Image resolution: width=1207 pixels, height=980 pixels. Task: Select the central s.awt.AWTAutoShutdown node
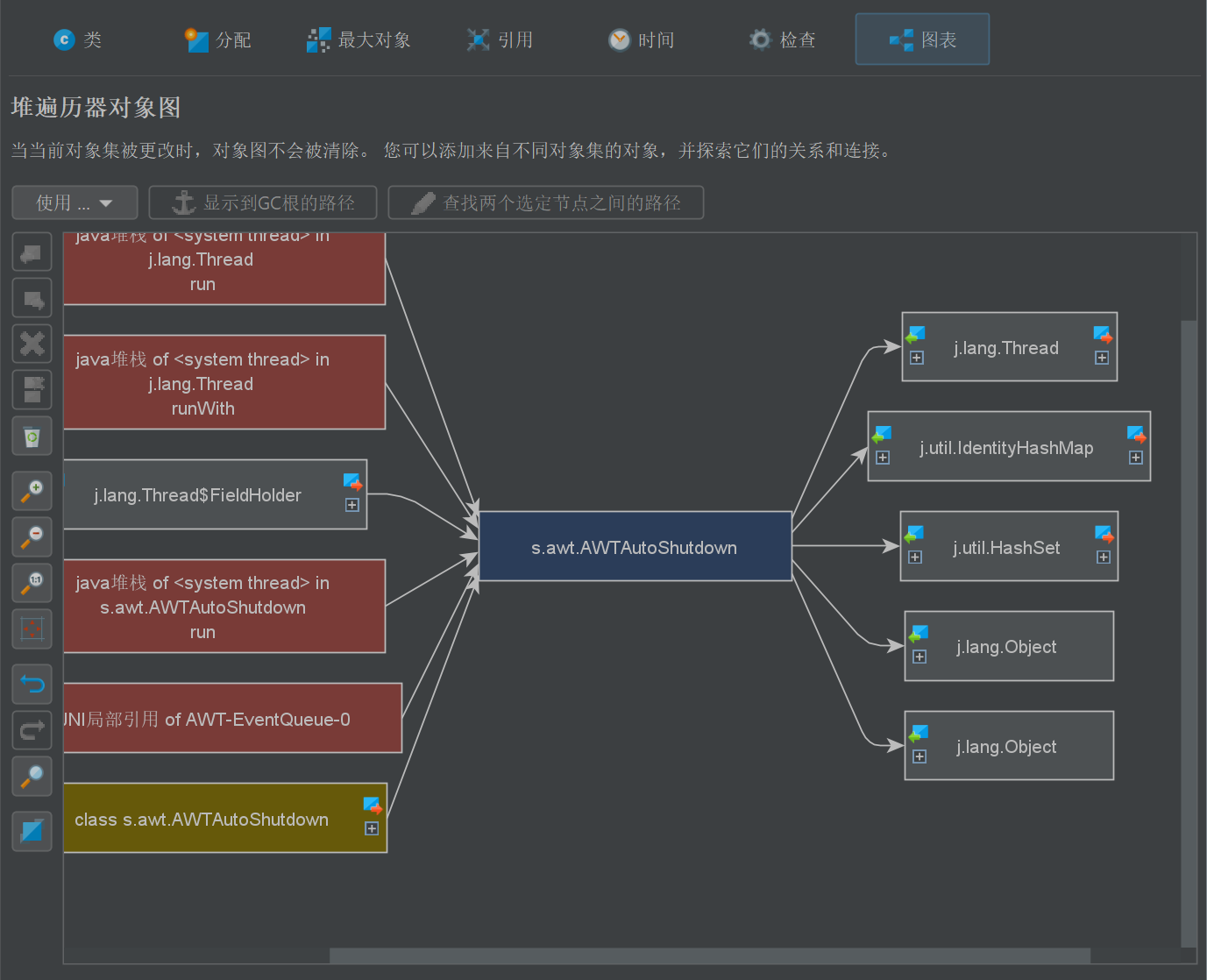pyautogui.click(x=635, y=547)
